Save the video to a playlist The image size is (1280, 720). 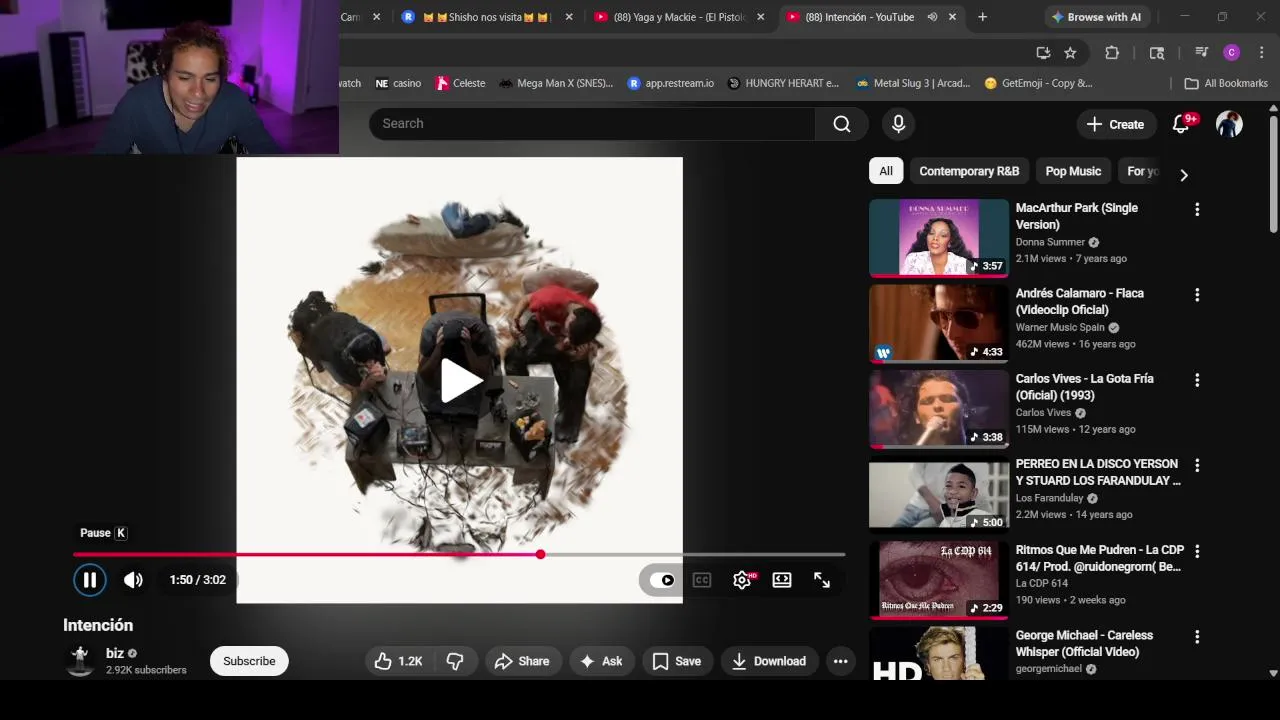pos(676,661)
